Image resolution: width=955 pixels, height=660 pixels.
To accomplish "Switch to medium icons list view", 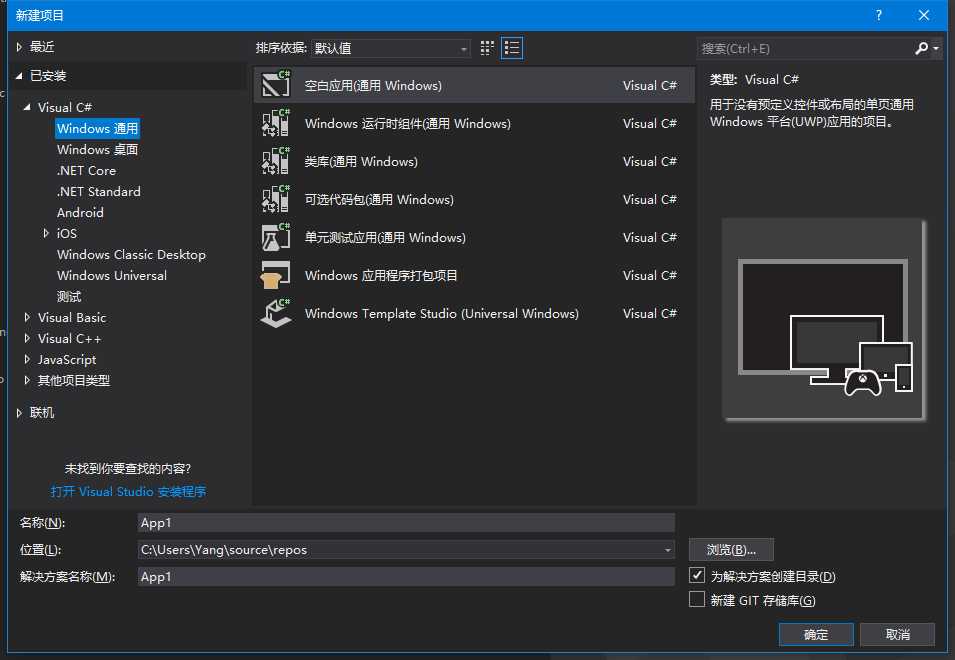I will [x=512, y=48].
